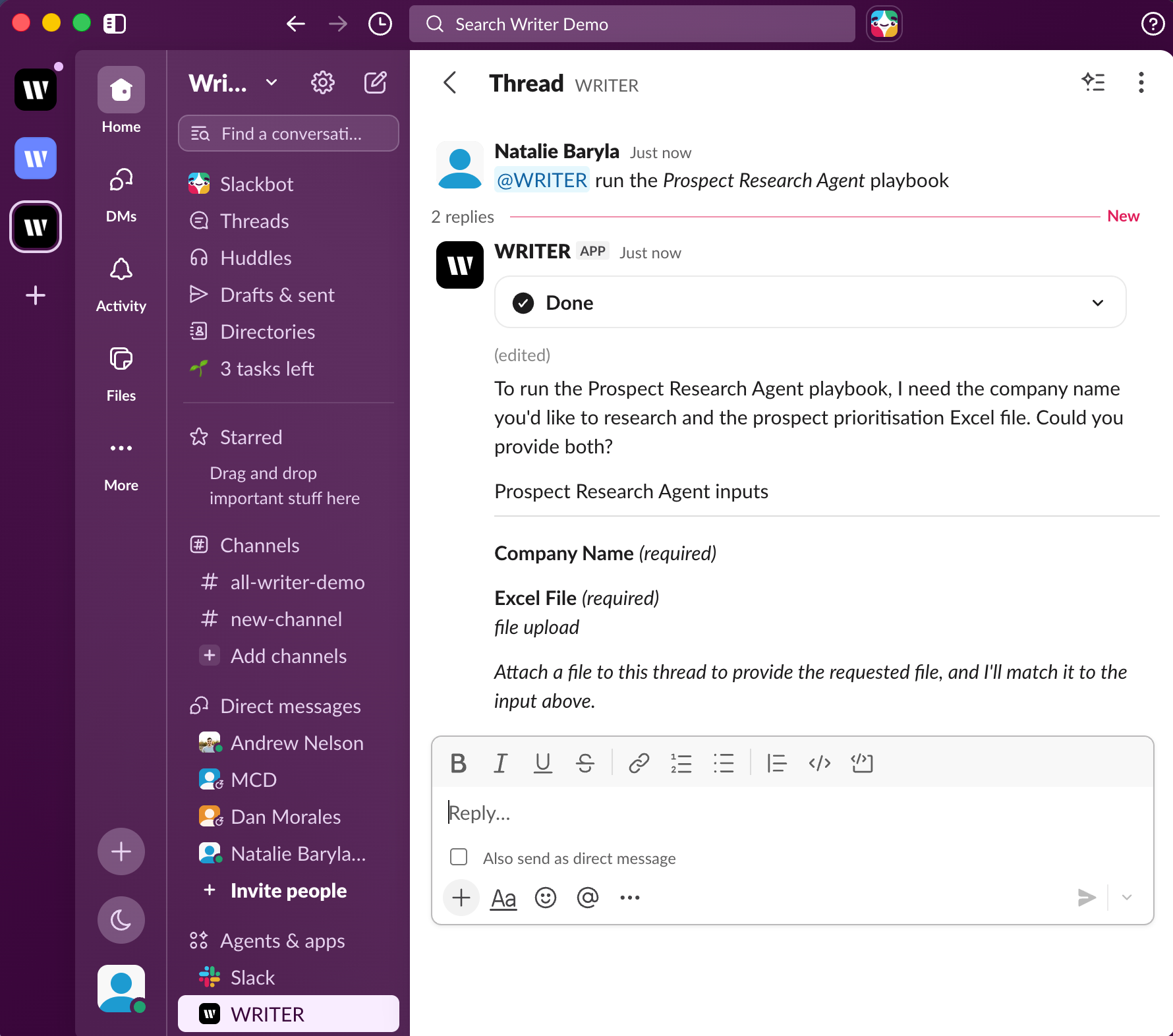1173x1036 pixels.
Task: Toggle the moon pause notifications button
Action: point(121,920)
